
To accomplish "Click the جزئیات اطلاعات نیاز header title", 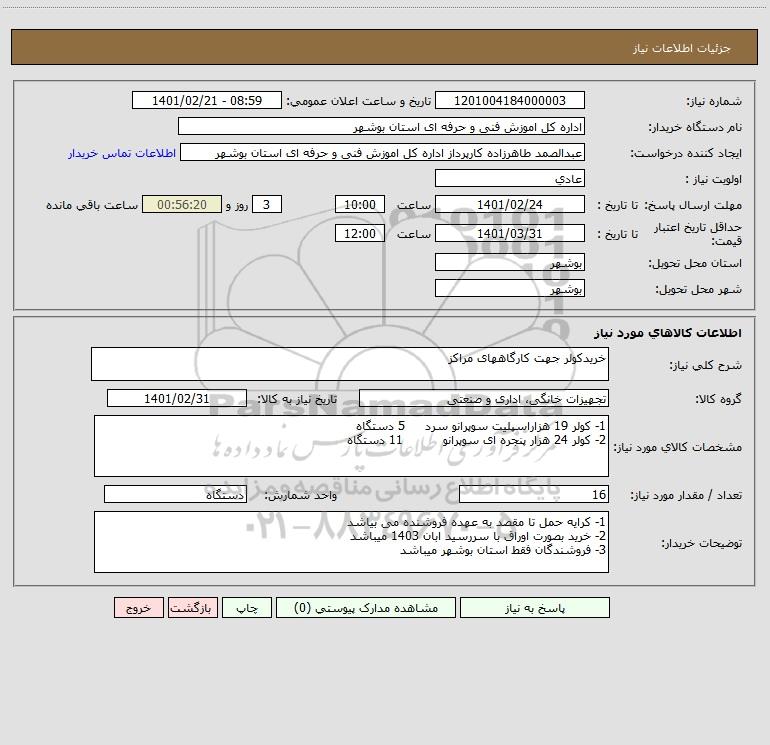I will pyautogui.click(x=682, y=48).
